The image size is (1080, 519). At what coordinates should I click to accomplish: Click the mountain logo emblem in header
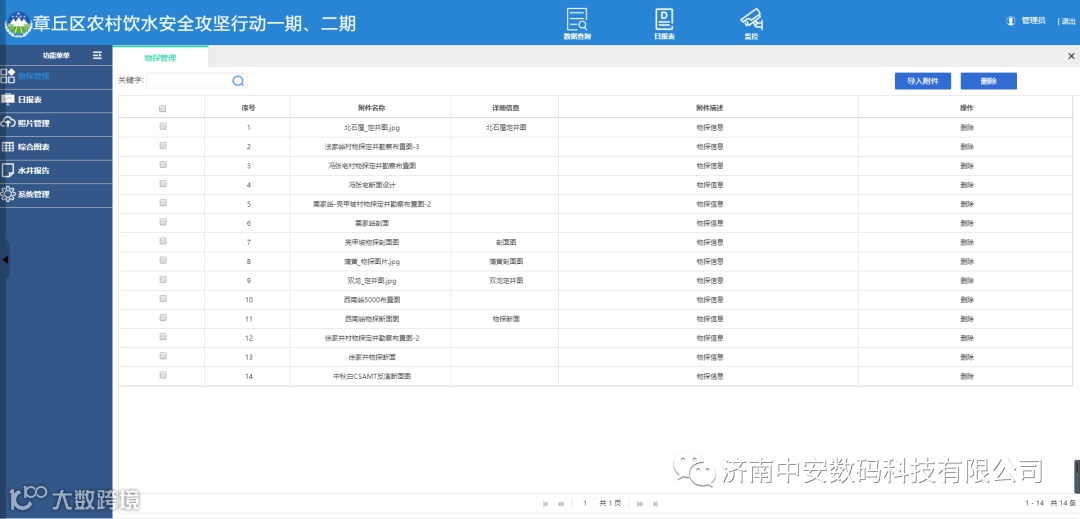pyautogui.click(x=18, y=24)
